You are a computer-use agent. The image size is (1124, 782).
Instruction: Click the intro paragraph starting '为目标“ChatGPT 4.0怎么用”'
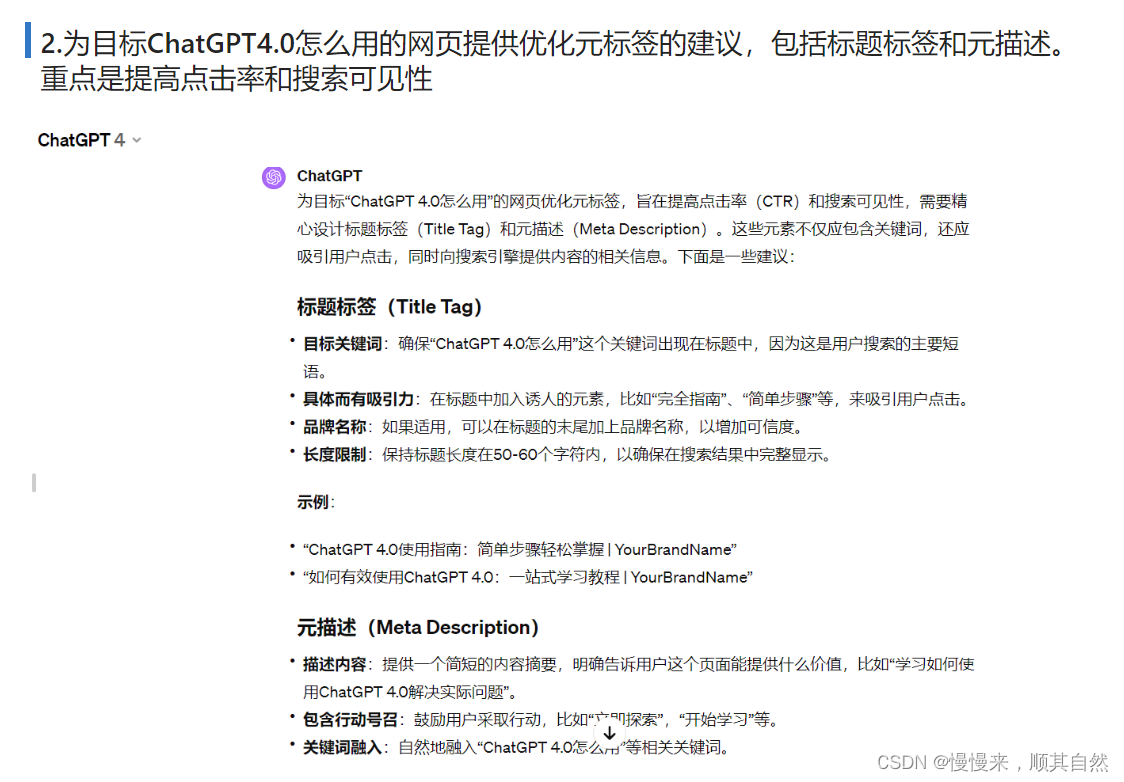click(634, 229)
